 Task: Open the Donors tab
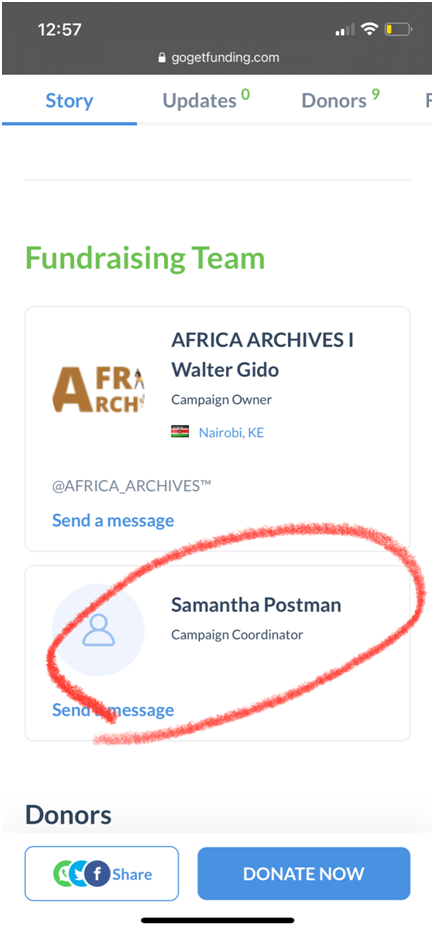click(x=341, y=99)
